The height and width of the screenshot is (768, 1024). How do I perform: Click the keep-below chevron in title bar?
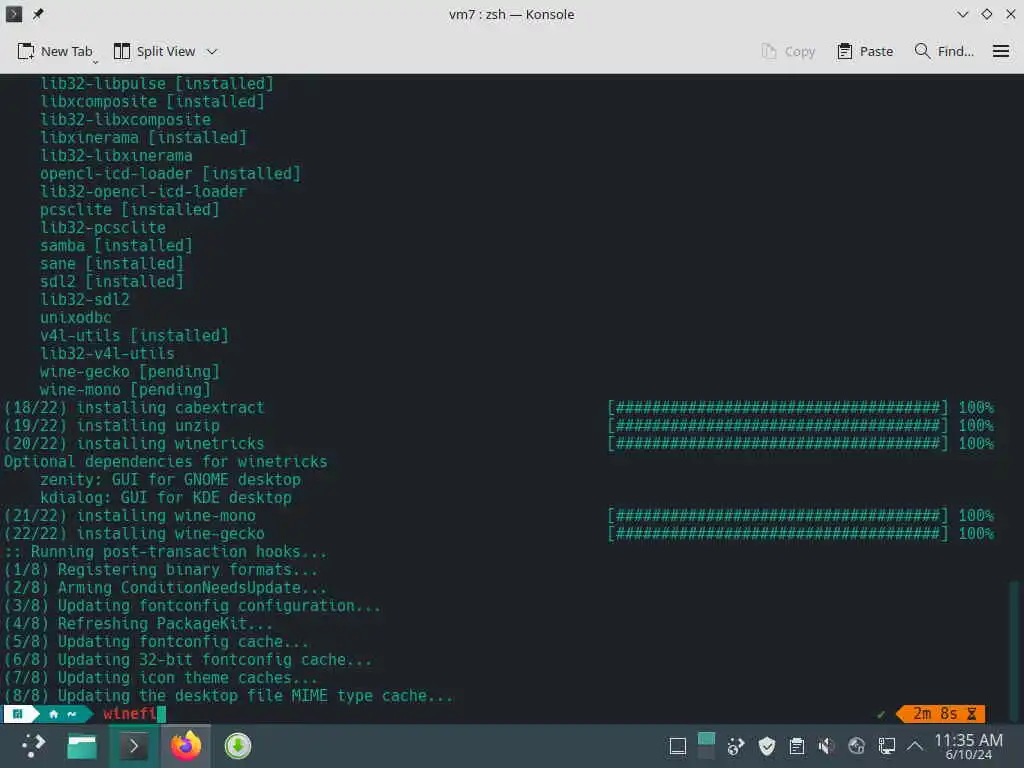click(x=963, y=14)
